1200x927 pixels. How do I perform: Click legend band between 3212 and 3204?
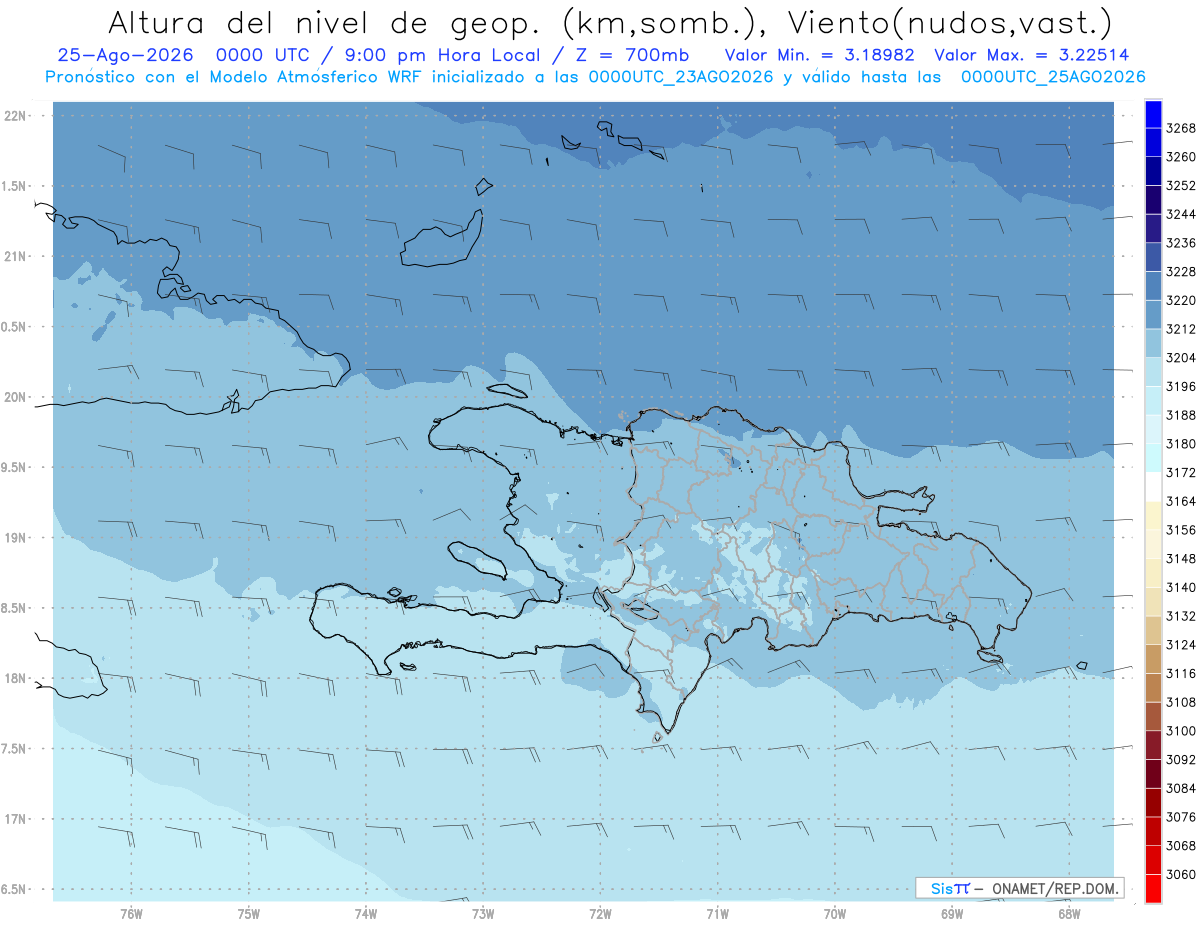pos(1153,343)
